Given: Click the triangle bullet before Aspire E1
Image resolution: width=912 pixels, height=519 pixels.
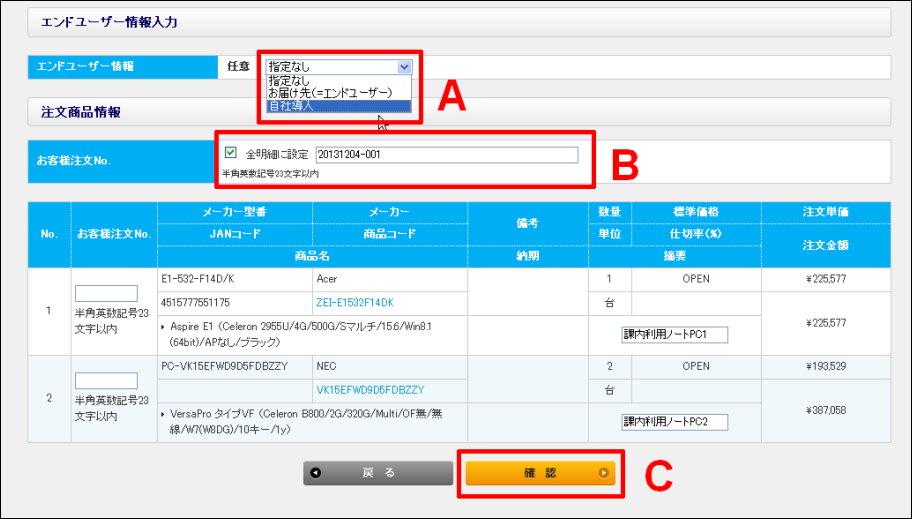Looking at the screenshot, I should (x=164, y=328).
